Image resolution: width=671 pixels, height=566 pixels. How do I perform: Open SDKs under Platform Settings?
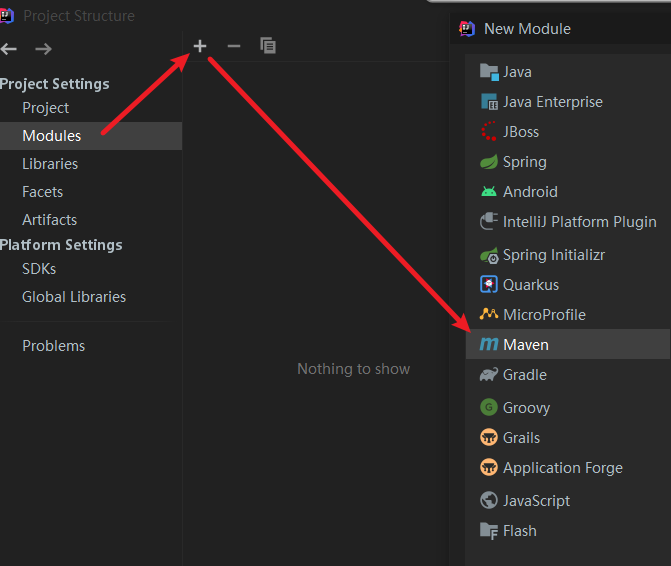click(39, 269)
